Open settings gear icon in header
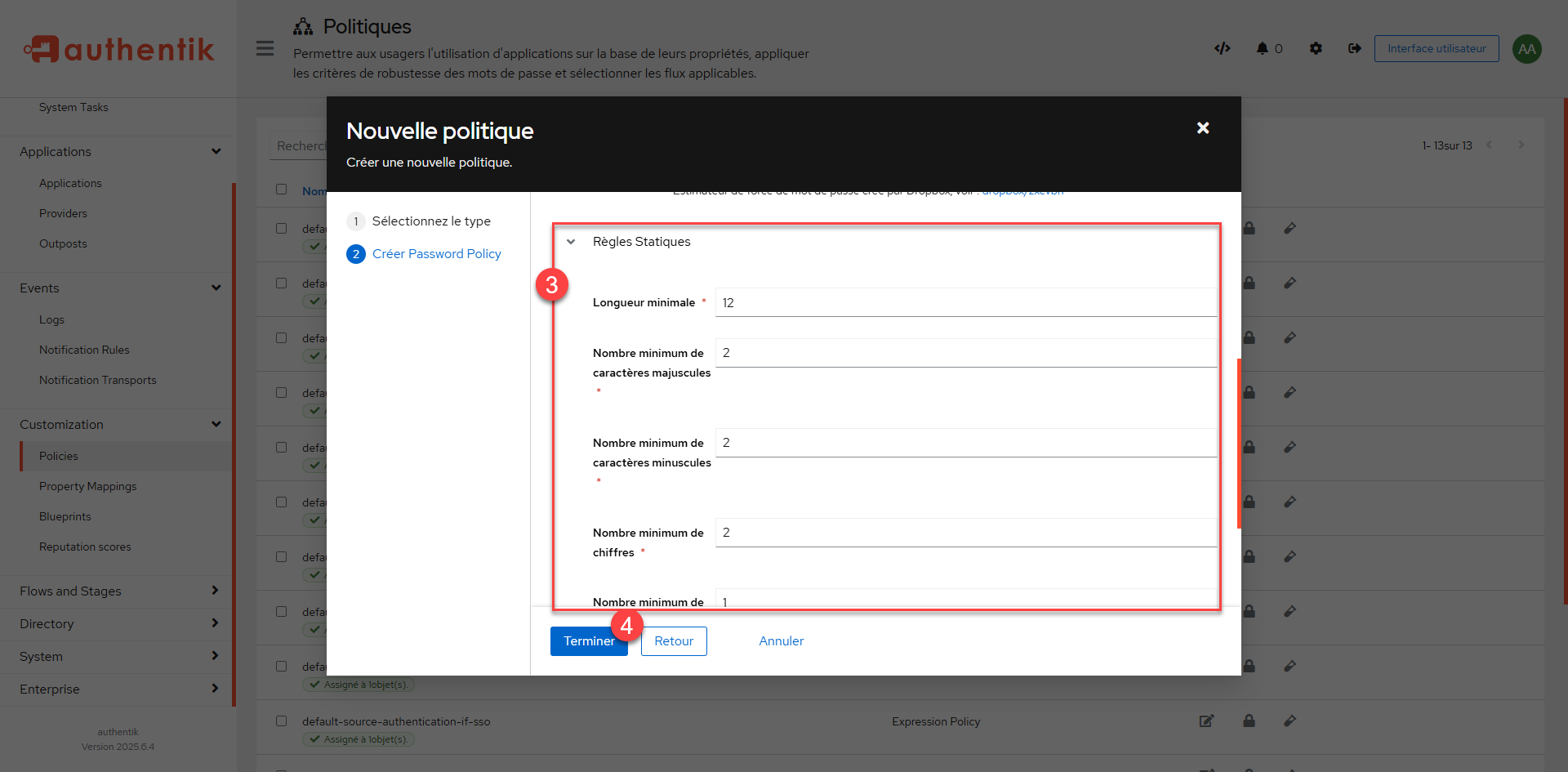This screenshot has height=772, width=1568. [x=1315, y=48]
